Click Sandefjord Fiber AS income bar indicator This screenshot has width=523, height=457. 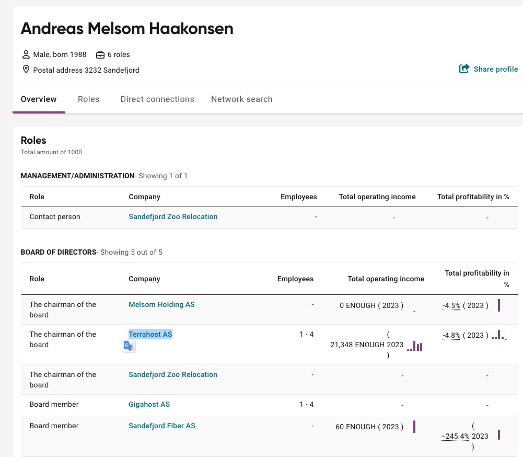pyautogui.click(x=414, y=426)
